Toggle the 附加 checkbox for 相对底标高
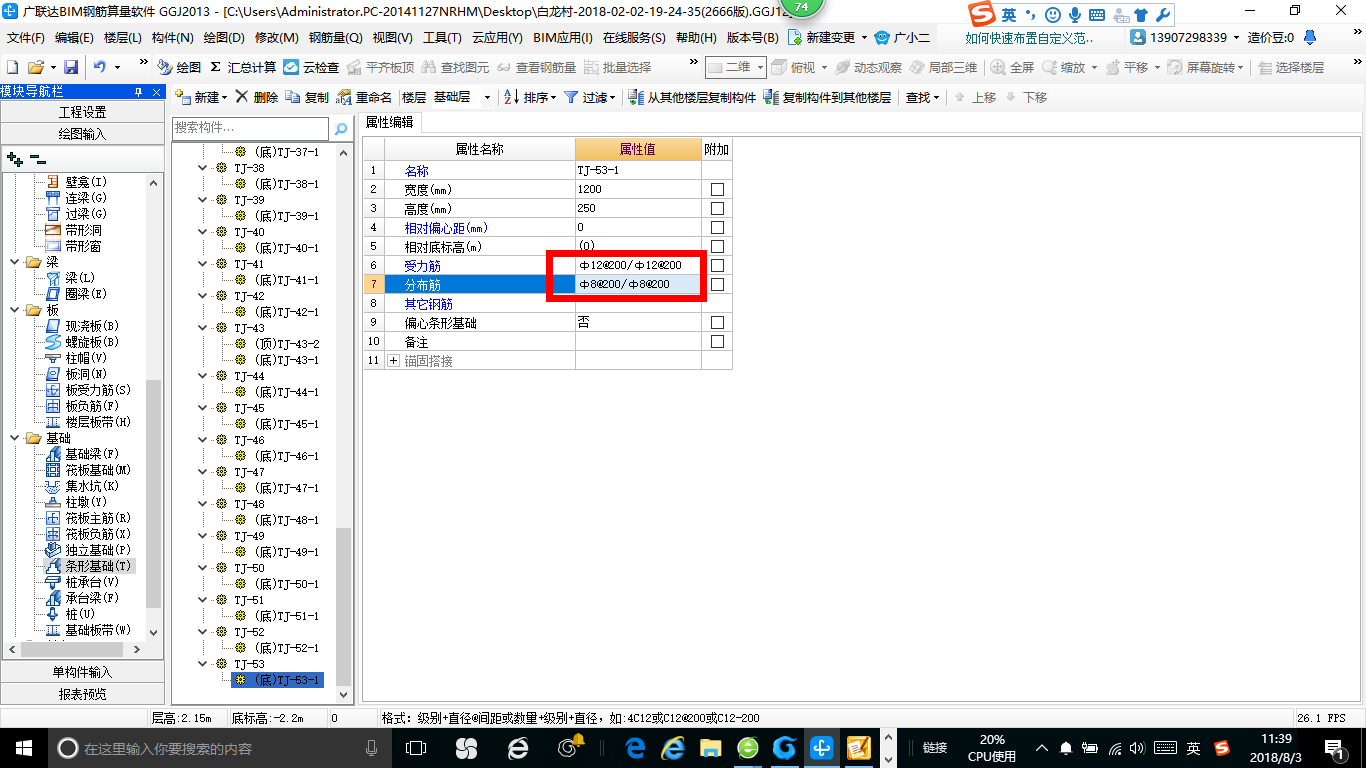Image resolution: width=1366 pixels, height=768 pixels. [x=717, y=246]
